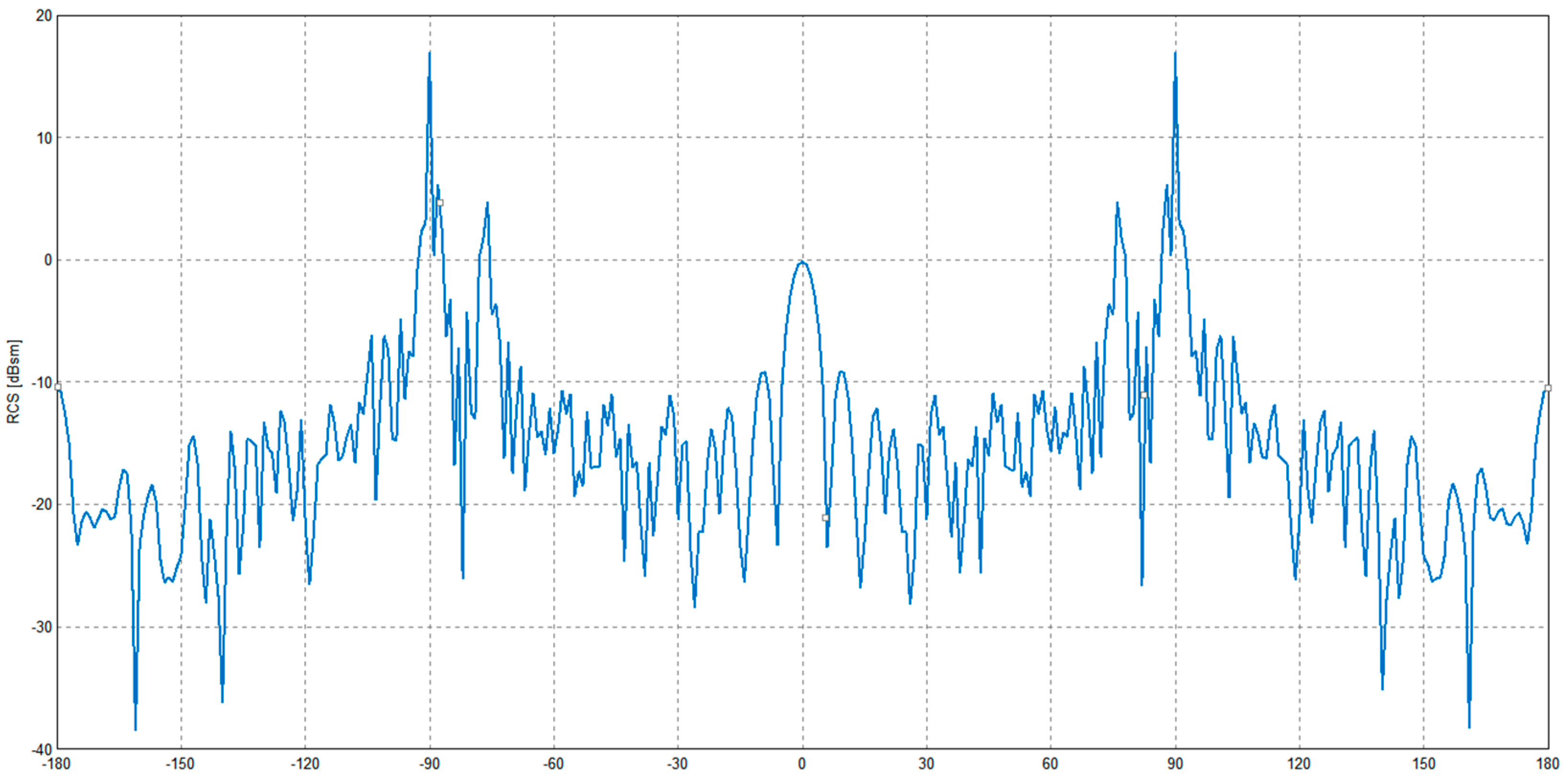Select the square marker near -21 dBsm by 0°
1568x781 pixels.
pos(825,518)
